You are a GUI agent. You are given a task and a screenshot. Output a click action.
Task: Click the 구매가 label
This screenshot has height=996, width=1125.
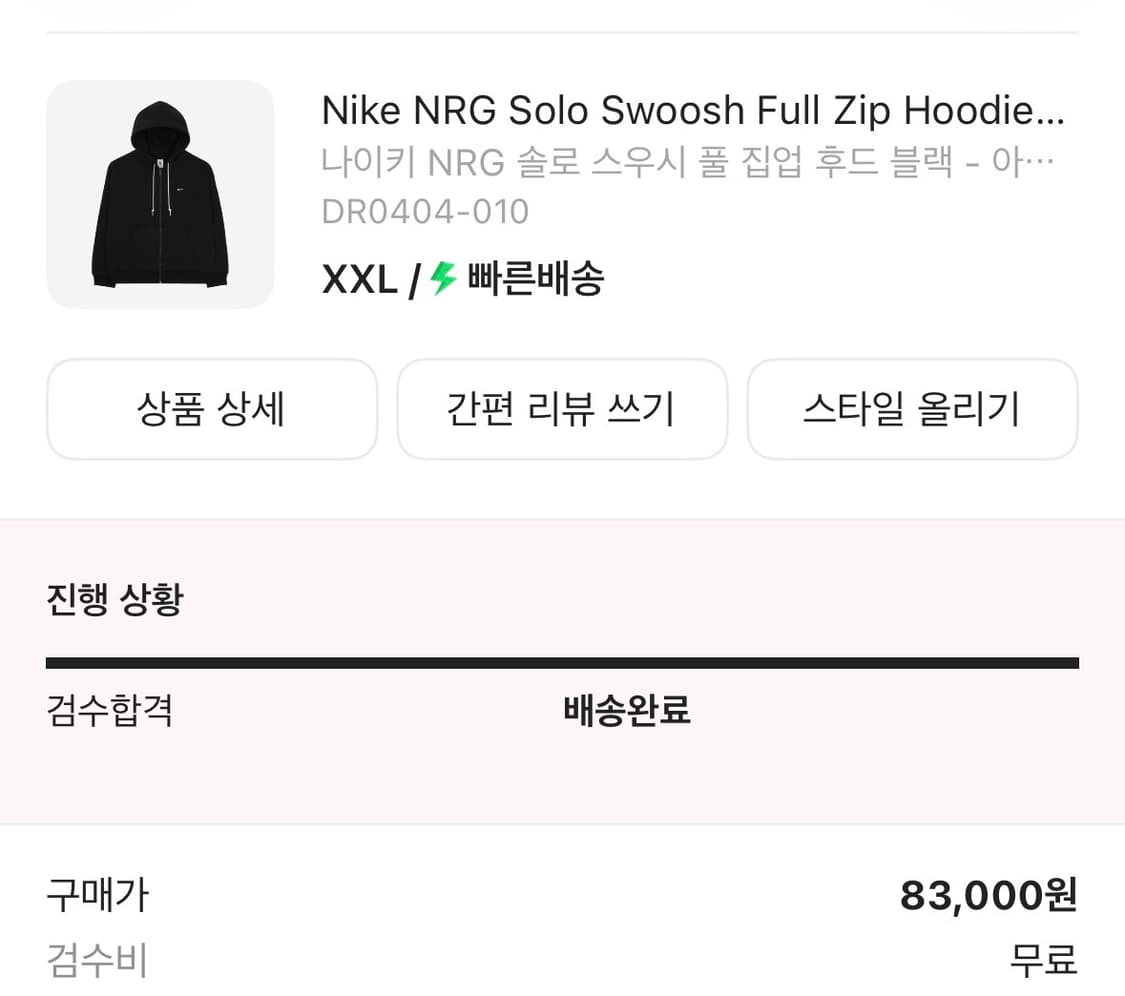pos(97,895)
